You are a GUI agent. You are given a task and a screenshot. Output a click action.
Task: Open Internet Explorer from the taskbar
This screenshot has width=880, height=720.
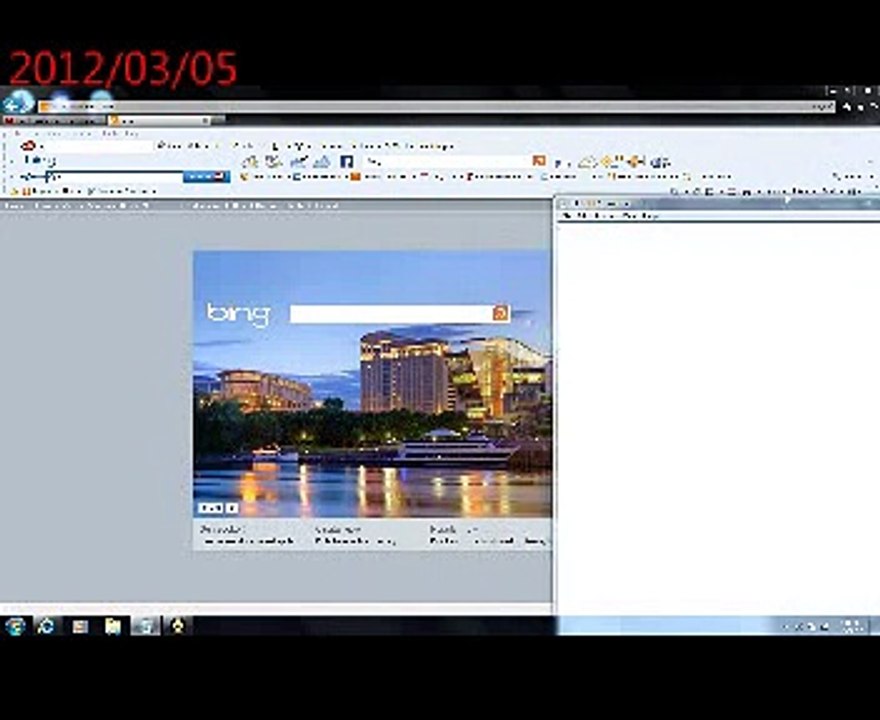pyautogui.click(x=46, y=625)
